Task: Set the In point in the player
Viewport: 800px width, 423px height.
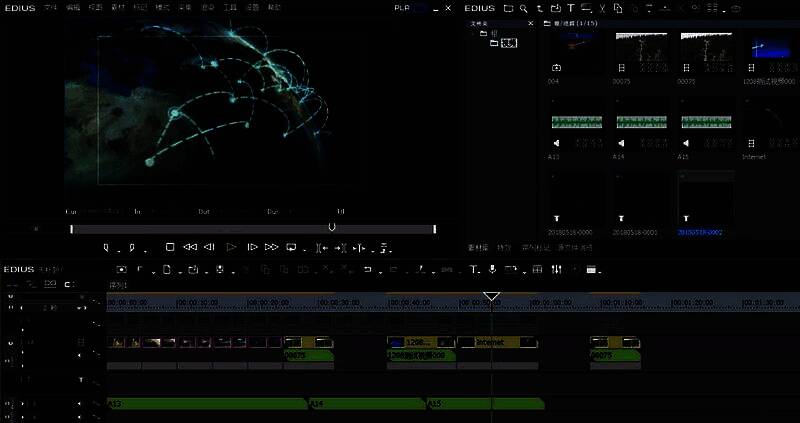Action: tap(107, 247)
